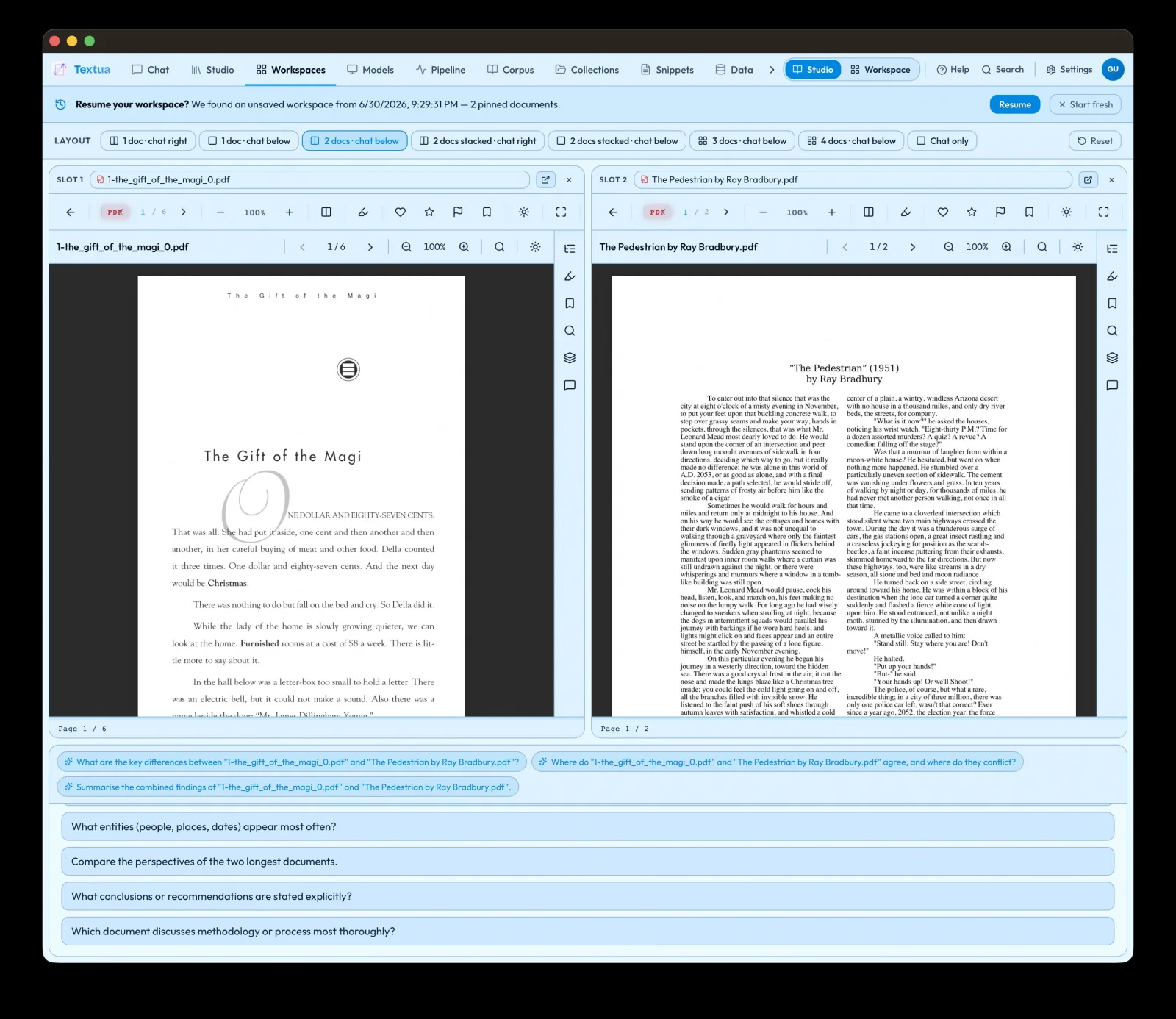Image resolution: width=1176 pixels, height=1019 pixels.
Task: Open the Data tab
Action: [734, 70]
